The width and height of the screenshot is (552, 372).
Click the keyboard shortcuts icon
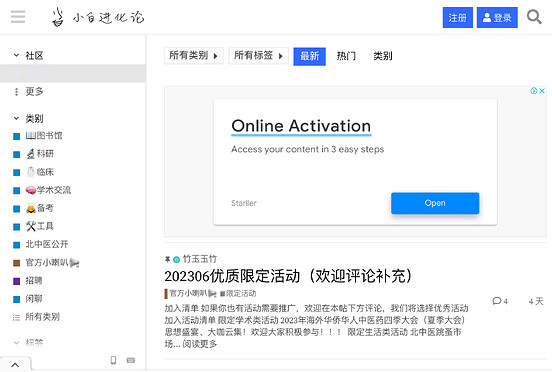131,360
